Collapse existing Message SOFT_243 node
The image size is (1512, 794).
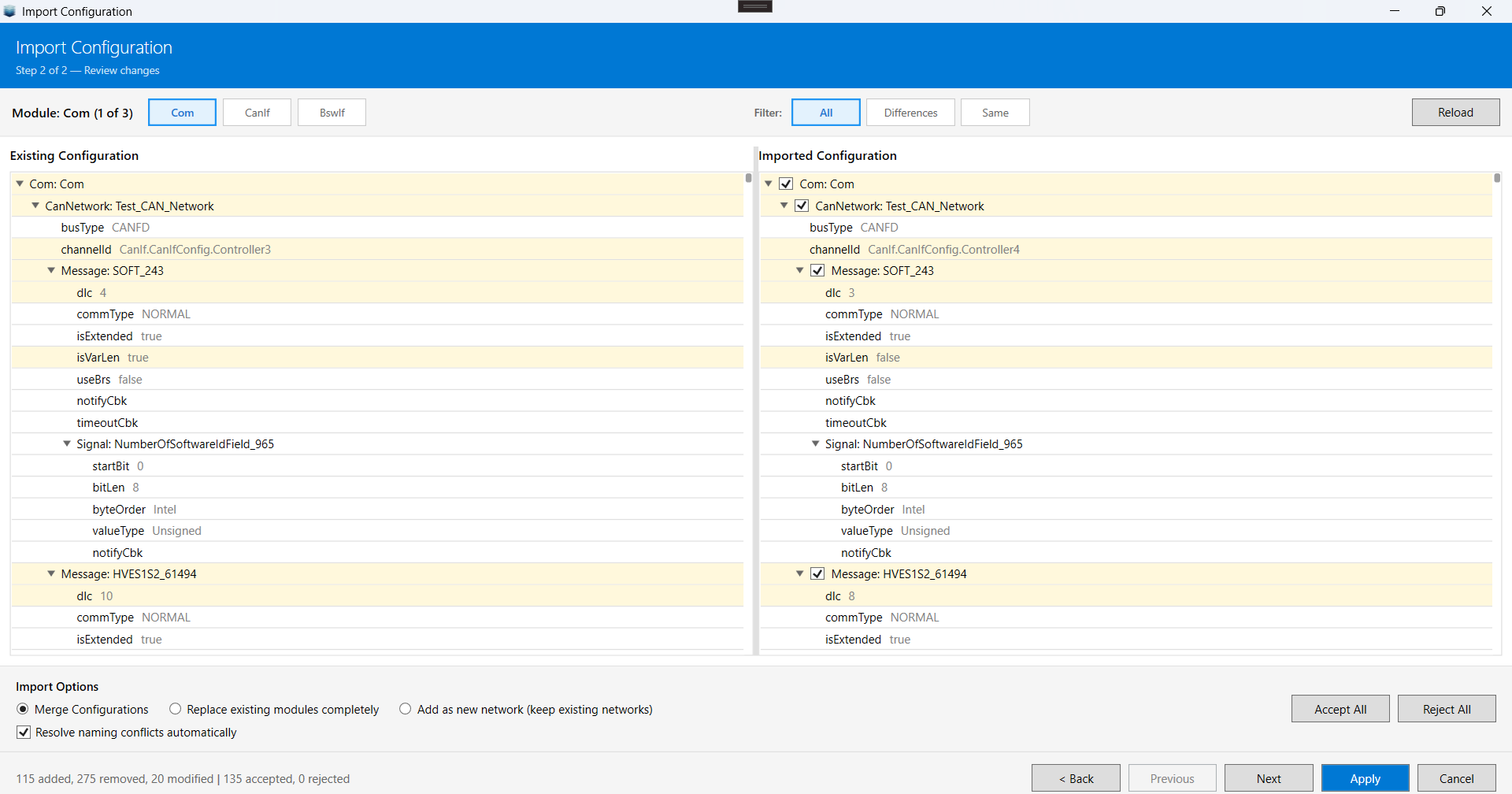coord(51,270)
